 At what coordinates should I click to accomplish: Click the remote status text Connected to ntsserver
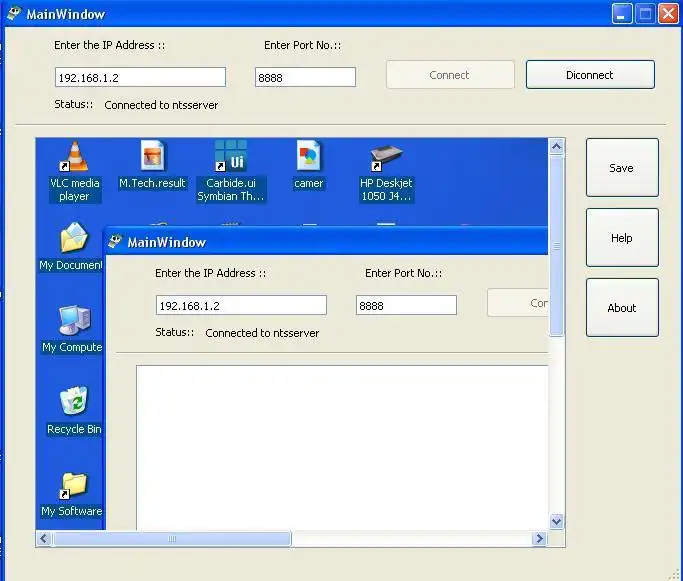click(262, 333)
